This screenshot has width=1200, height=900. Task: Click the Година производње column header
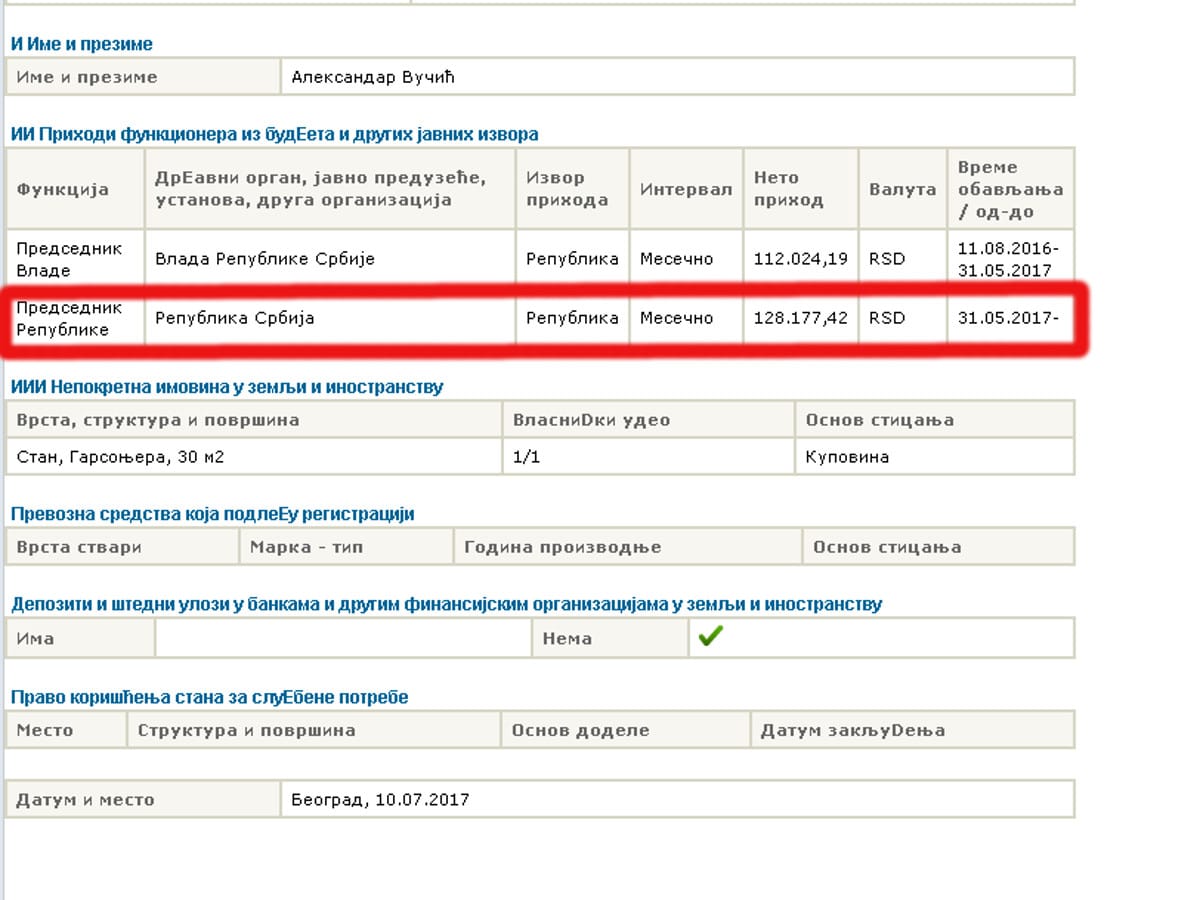point(562,547)
